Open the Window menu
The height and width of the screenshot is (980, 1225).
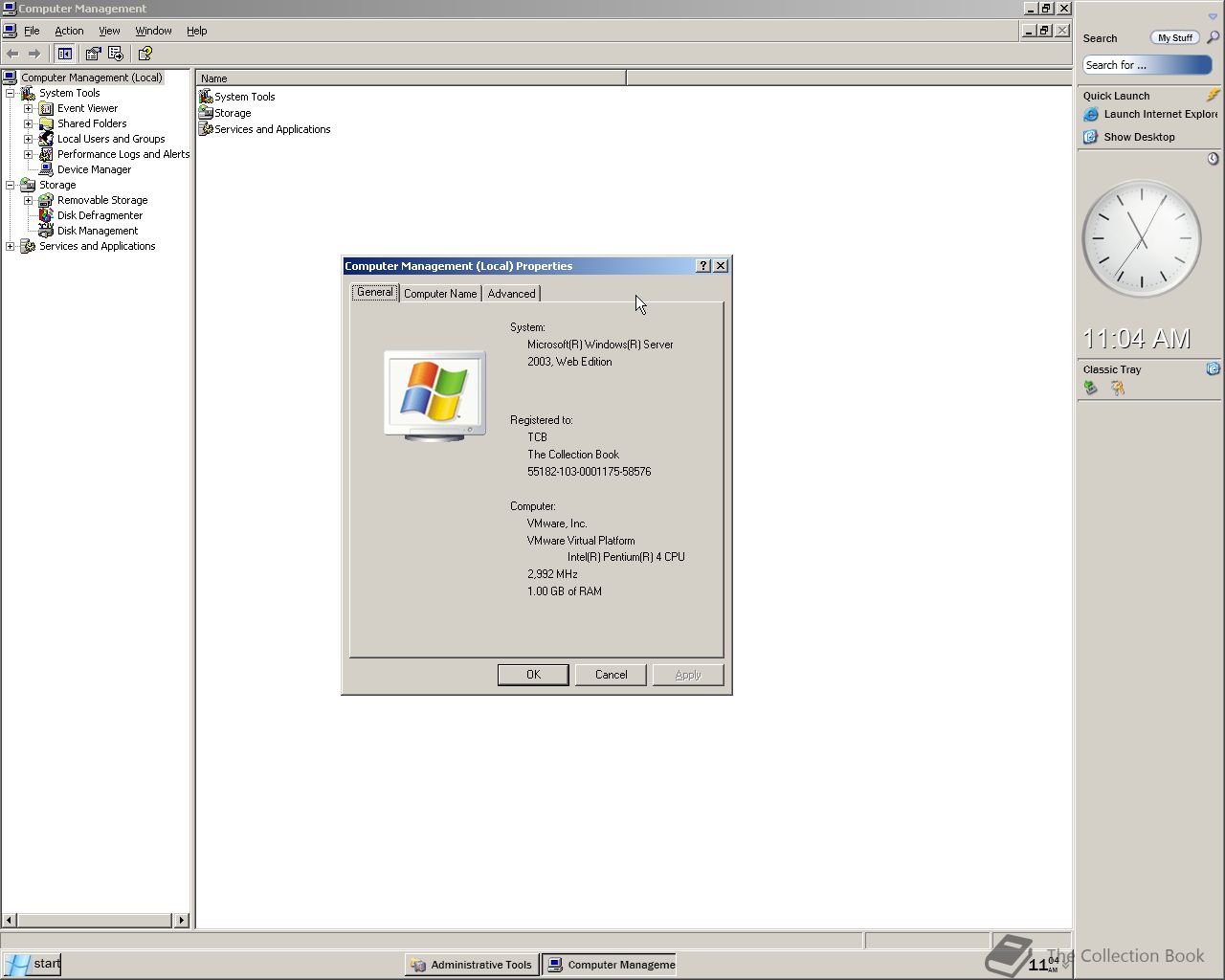153,31
